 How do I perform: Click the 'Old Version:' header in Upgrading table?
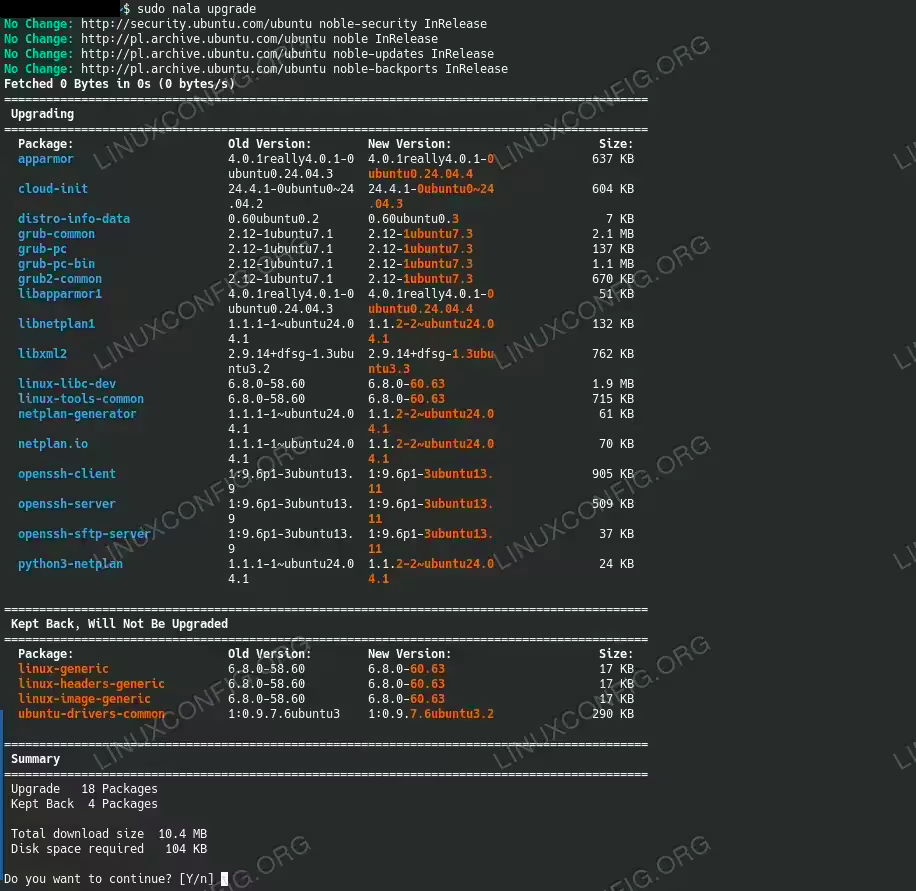[270, 144]
